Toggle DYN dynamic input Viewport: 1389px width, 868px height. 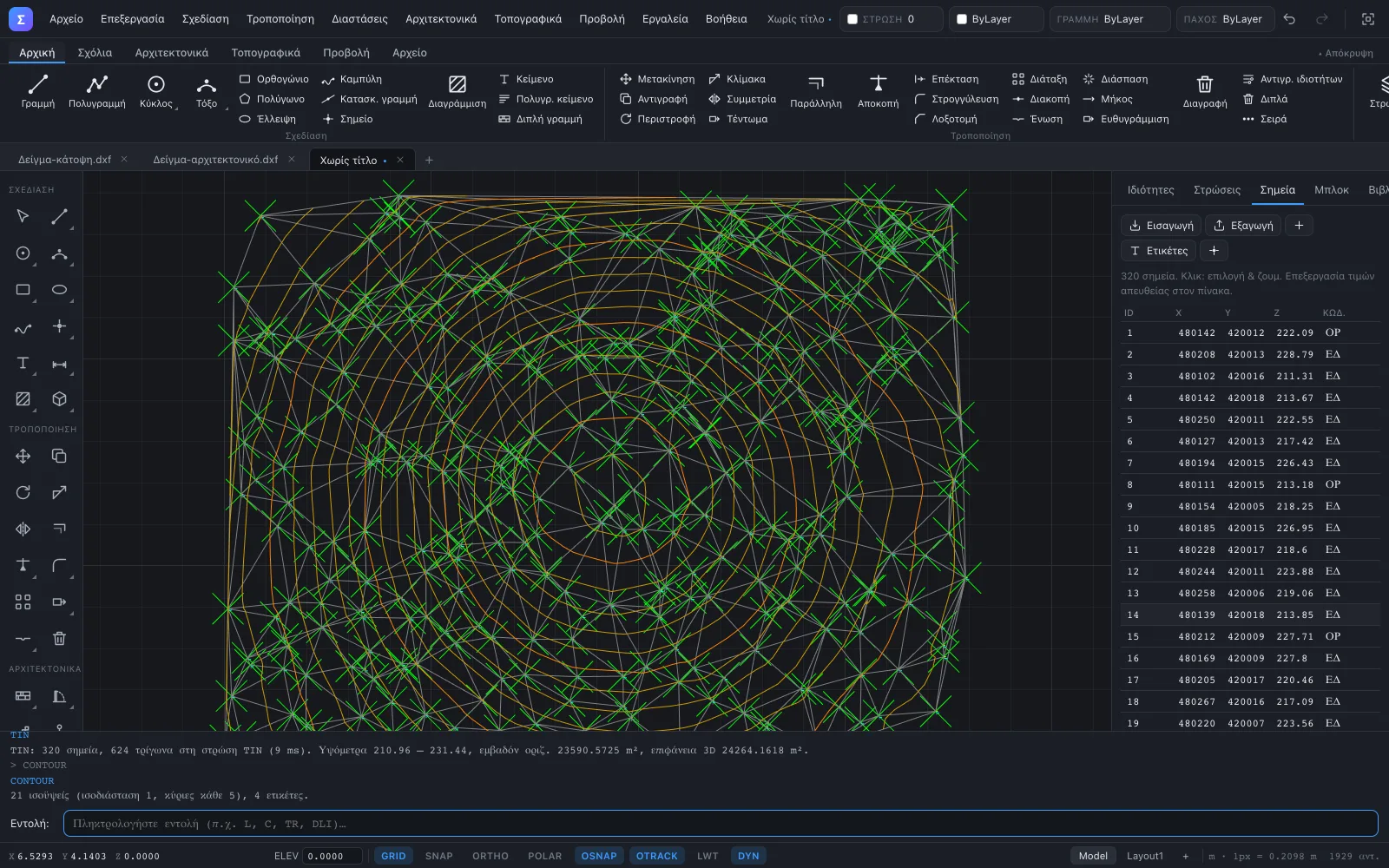(748, 856)
